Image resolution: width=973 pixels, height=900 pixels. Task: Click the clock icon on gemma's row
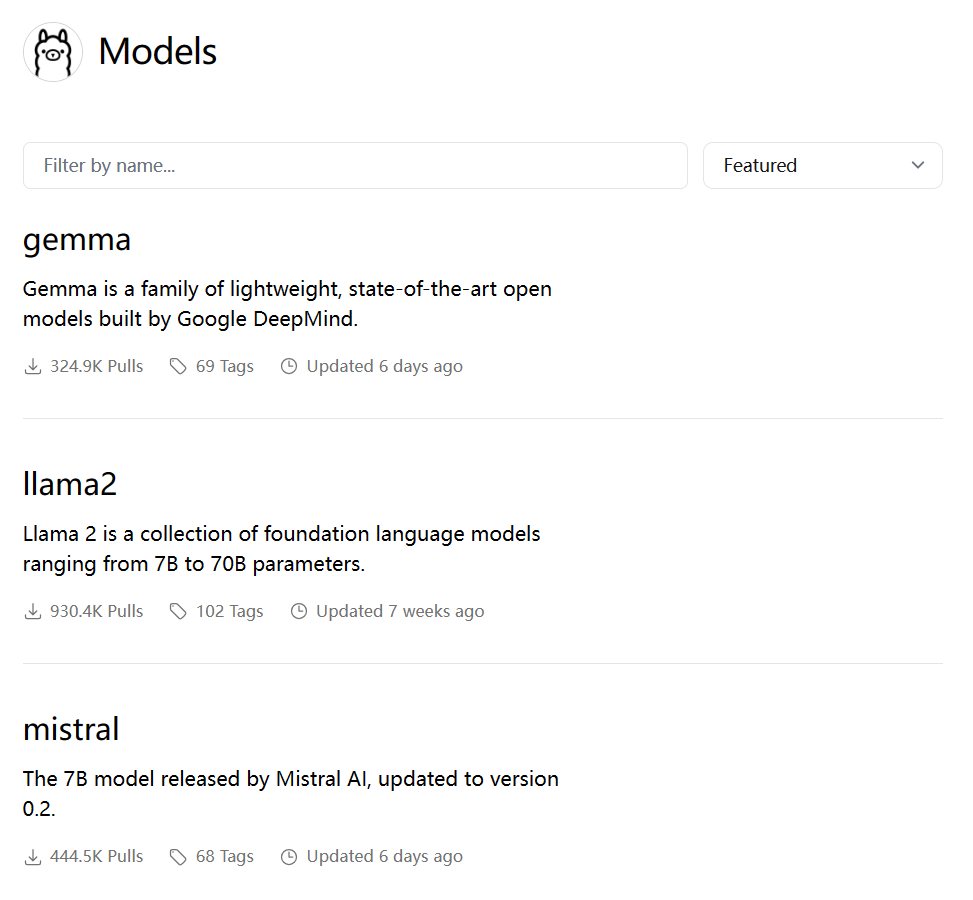(x=289, y=367)
